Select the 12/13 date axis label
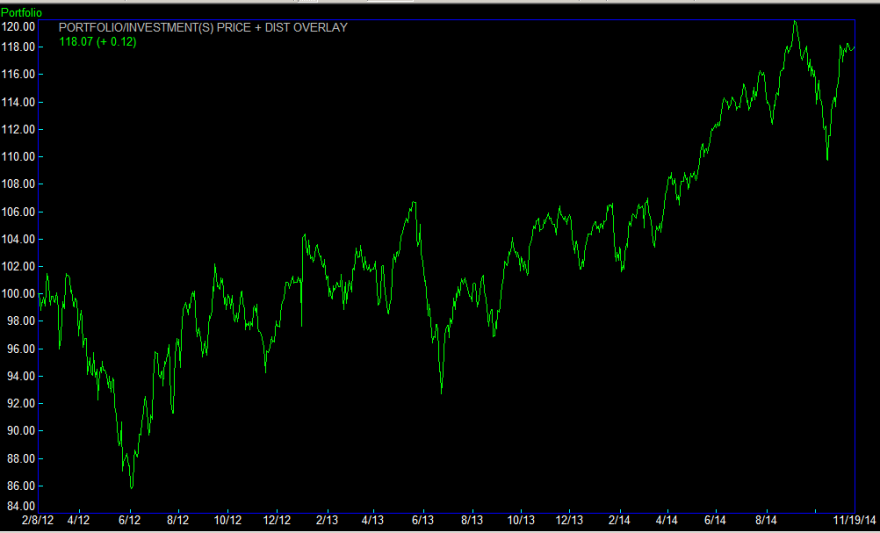Screen dimensions: 880x533 pos(570,521)
